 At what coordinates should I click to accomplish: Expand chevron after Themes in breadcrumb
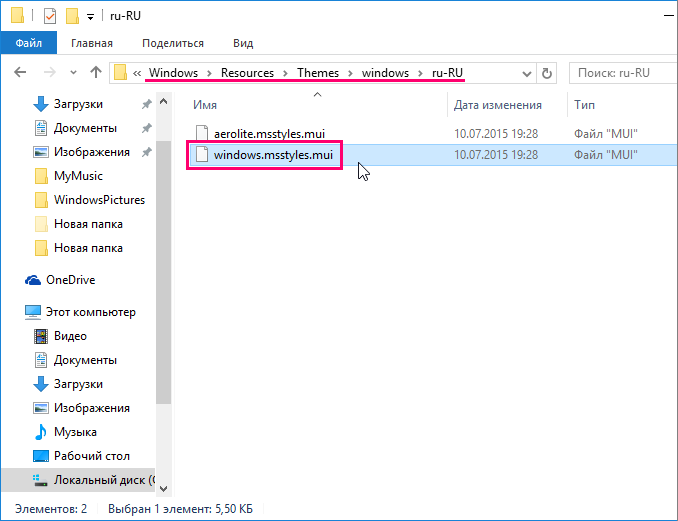pyautogui.click(x=350, y=74)
